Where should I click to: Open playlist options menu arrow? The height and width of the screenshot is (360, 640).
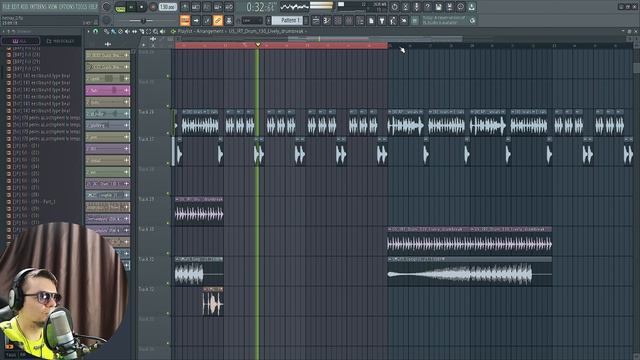point(88,31)
